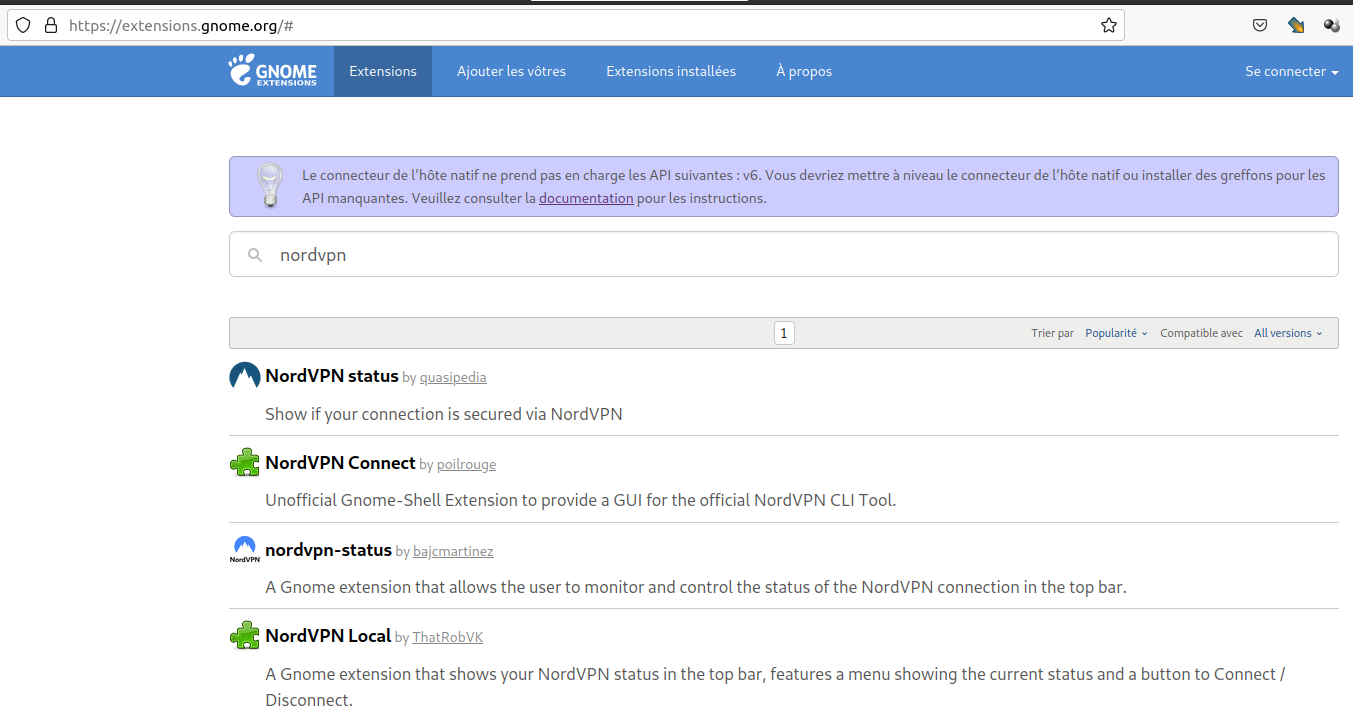Open the Popularité sort dropdown
The image size is (1353, 721).
pyautogui.click(x=1117, y=333)
